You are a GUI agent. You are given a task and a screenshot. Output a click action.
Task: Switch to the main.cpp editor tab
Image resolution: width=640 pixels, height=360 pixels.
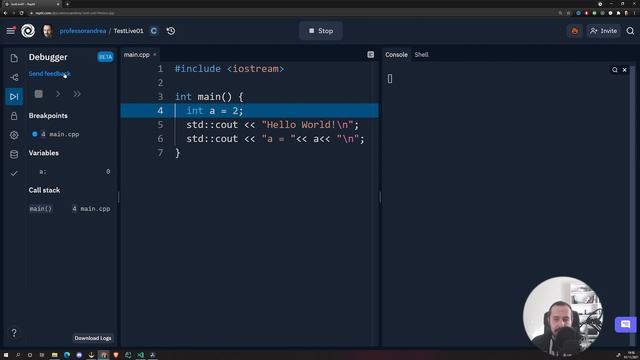click(137, 54)
